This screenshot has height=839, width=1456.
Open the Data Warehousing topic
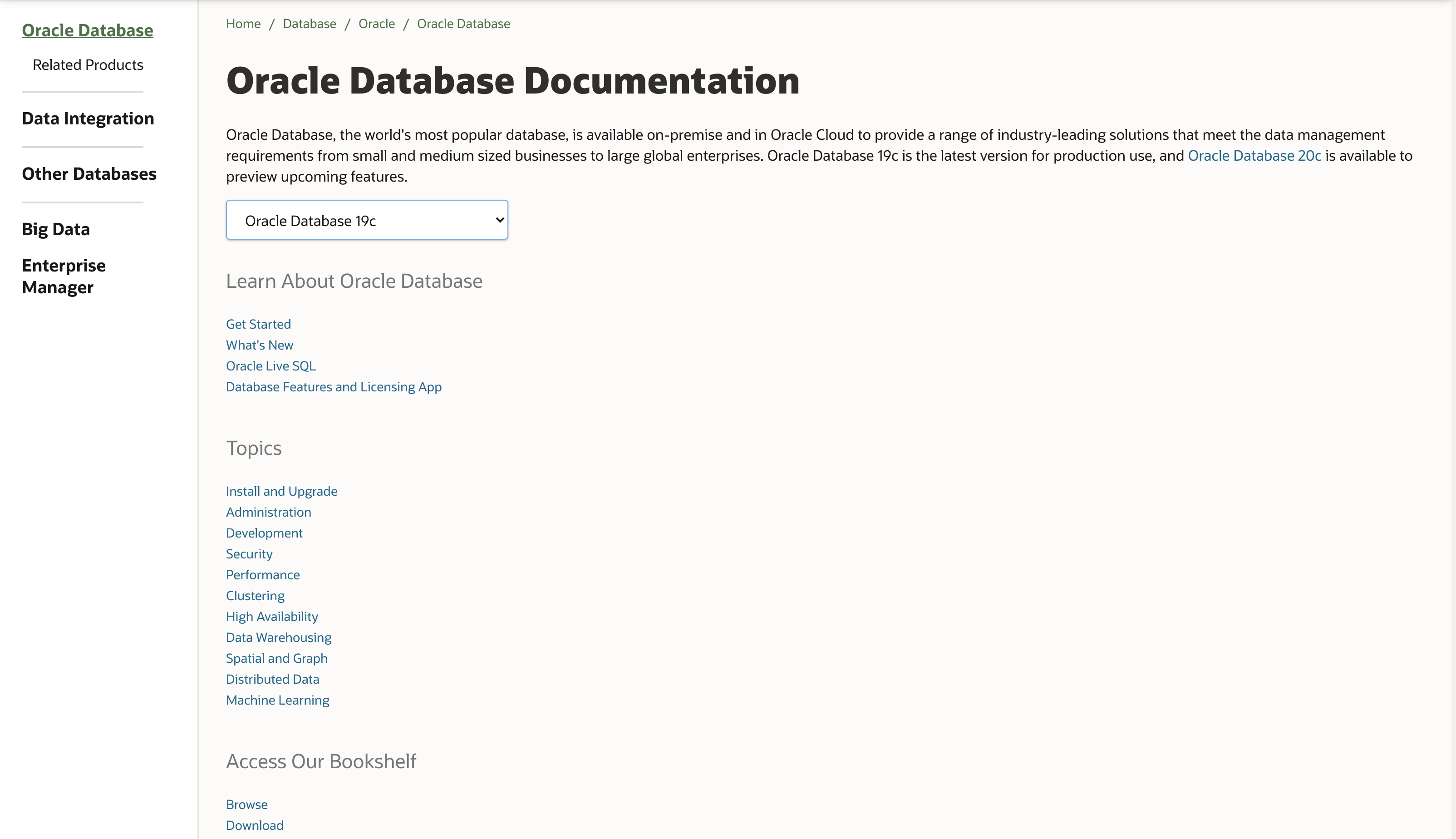coord(279,638)
